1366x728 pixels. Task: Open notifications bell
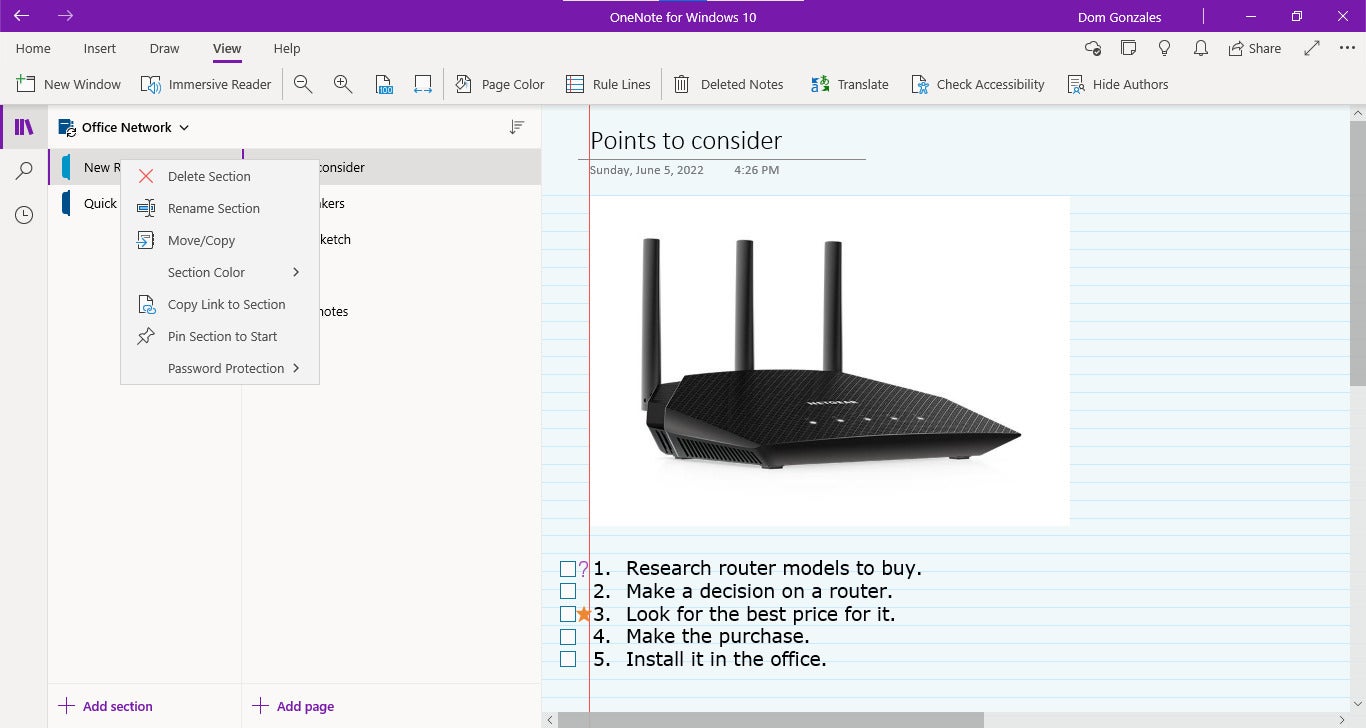click(1201, 48)
